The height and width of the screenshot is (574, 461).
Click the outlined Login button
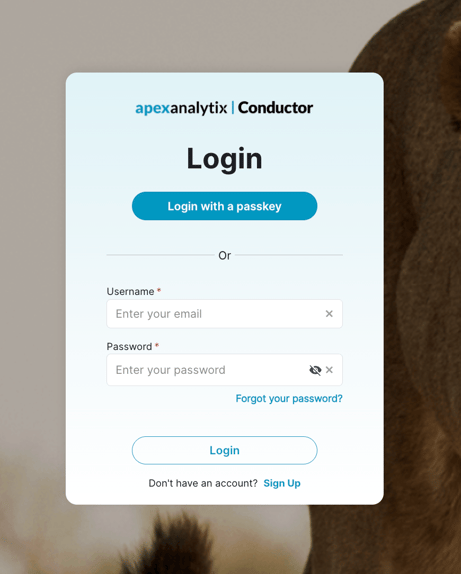[x=224, y=450]
